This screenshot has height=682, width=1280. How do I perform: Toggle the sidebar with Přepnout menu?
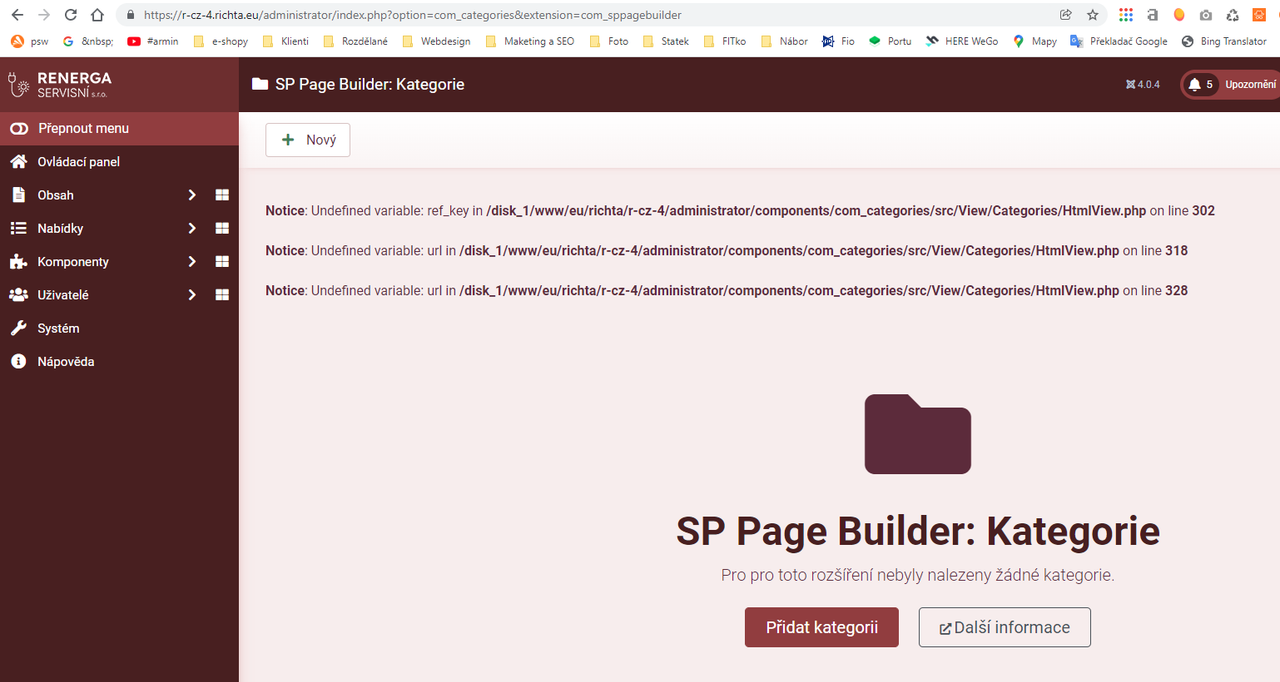[x=119, y=128]
